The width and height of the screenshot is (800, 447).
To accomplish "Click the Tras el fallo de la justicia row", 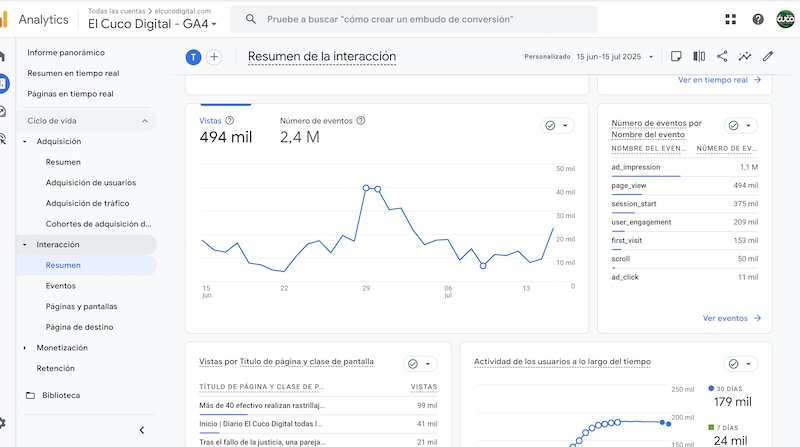I will 318,442.
